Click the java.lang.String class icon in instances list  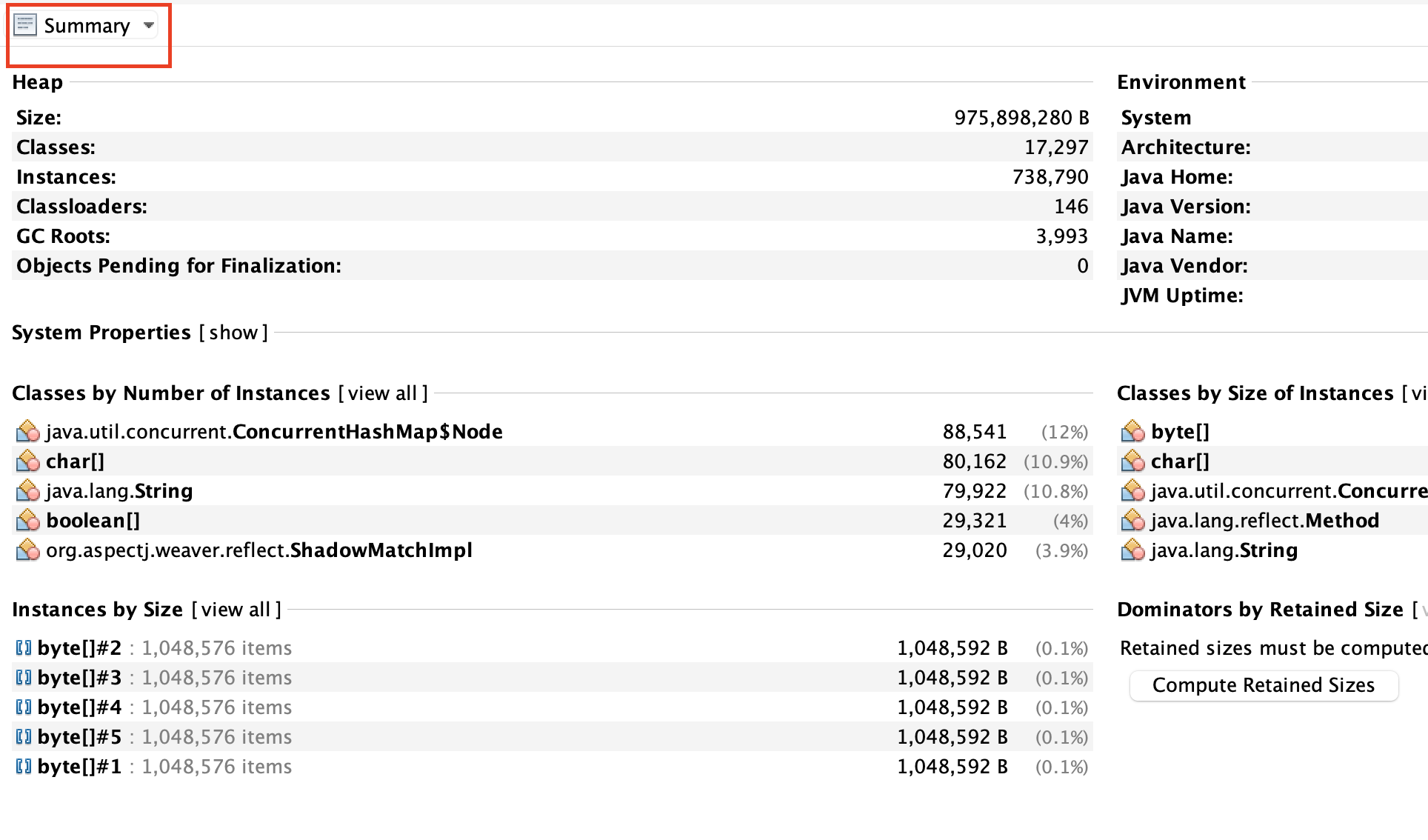pos(27,490)
